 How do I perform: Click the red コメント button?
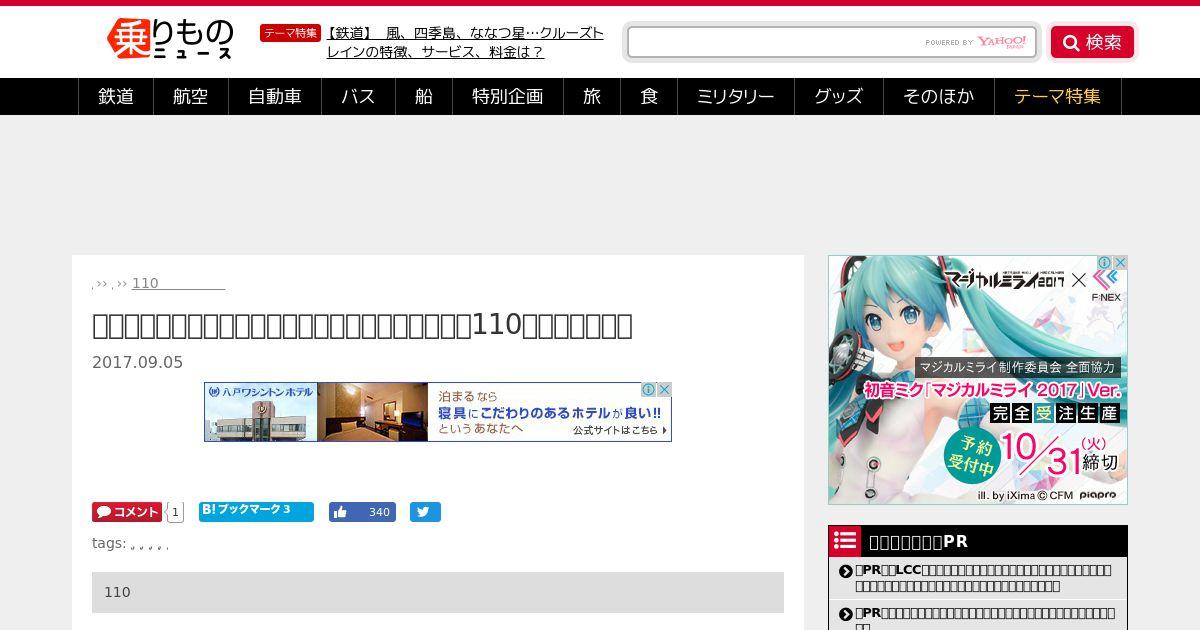127,512
